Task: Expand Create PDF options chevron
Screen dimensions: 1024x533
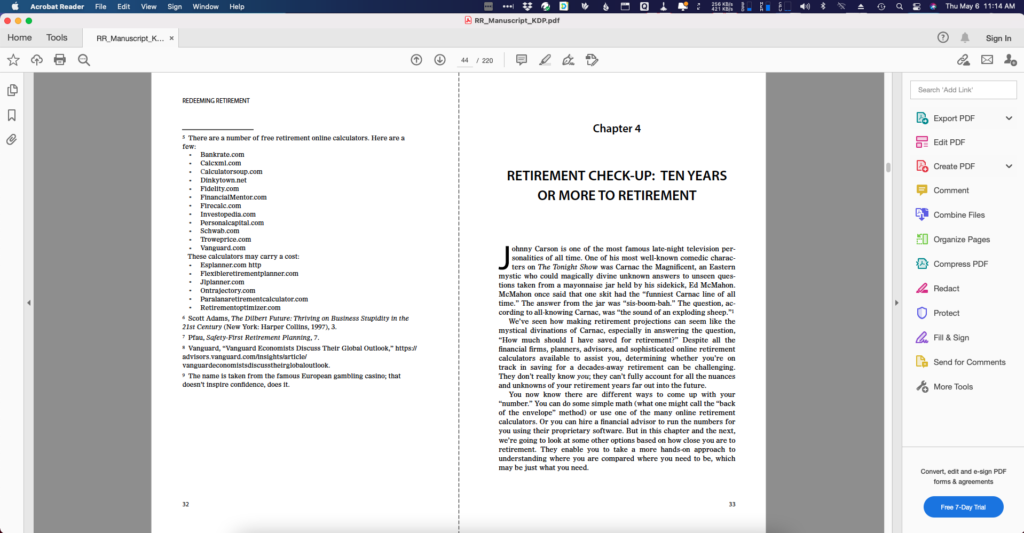Action: [1009, 167]
